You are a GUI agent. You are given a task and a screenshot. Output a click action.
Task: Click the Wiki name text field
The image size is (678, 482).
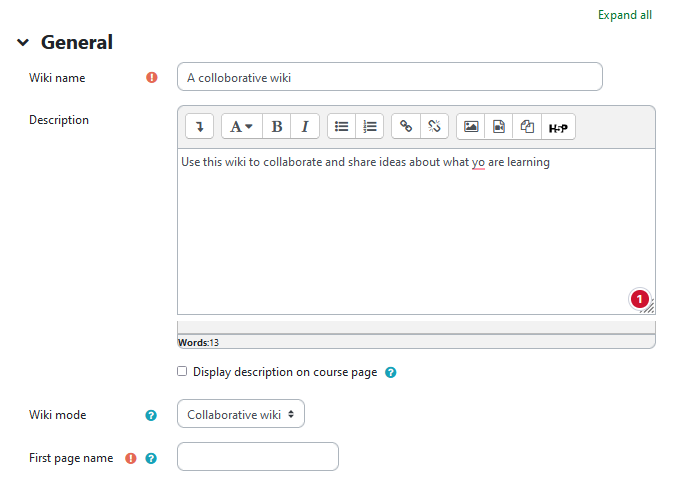click(x=390, y=77)
